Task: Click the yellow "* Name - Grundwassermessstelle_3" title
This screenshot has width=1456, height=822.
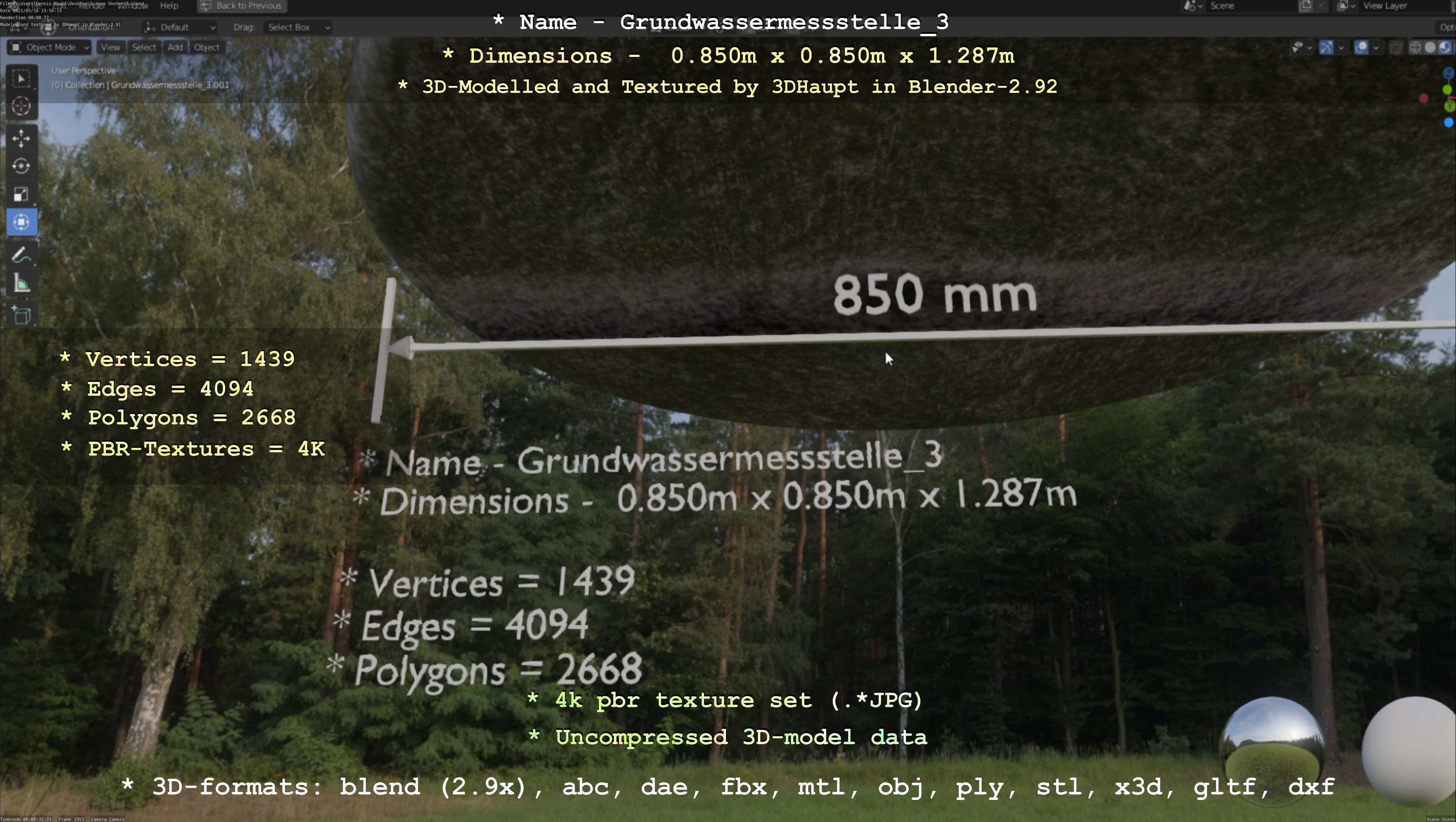Action: coord(720,22)
